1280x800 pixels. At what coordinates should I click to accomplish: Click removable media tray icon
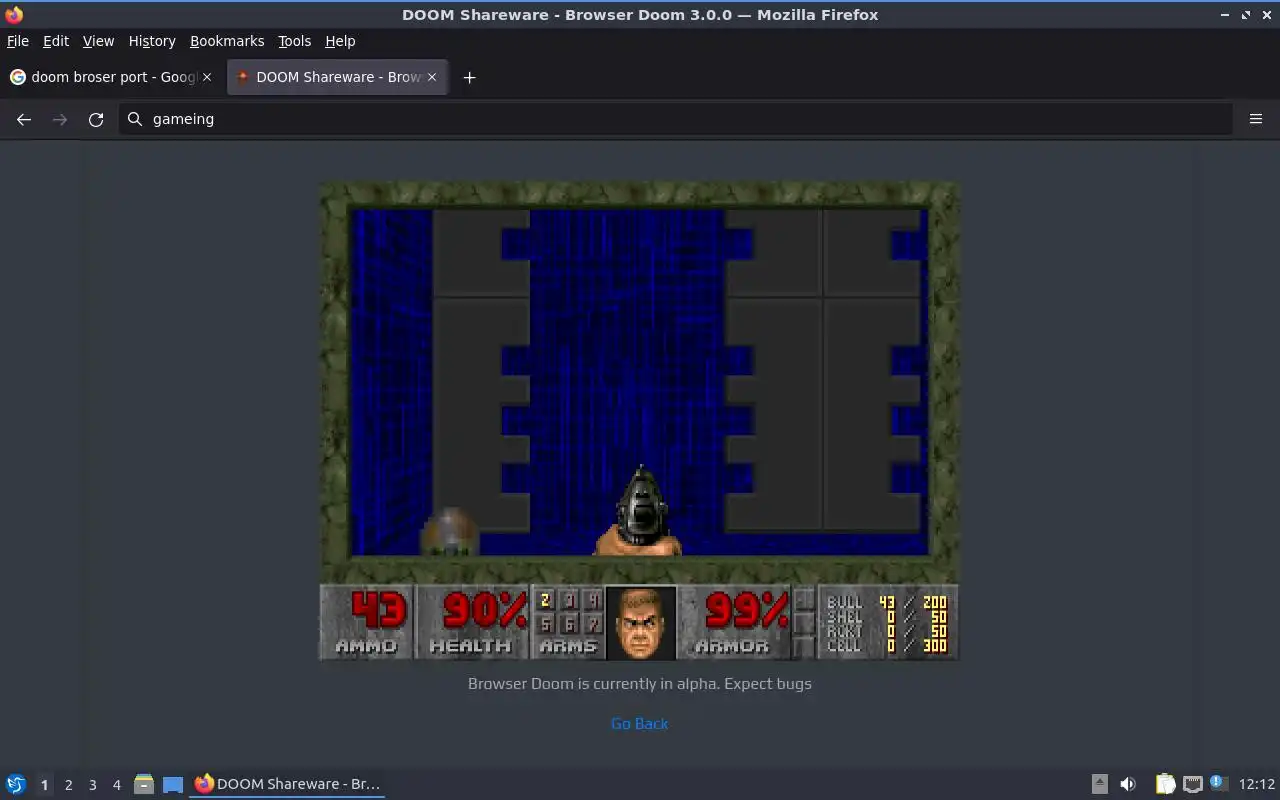[1099, 784]
